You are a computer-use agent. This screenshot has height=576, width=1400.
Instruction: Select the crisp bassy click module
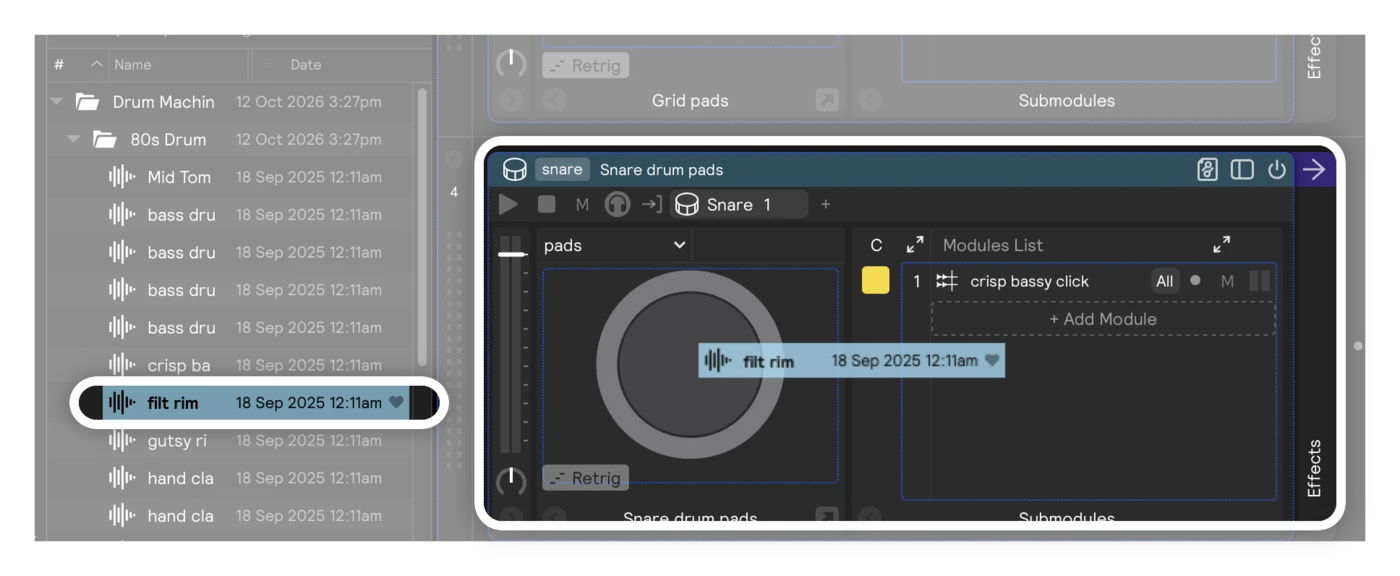[1030, 281]
